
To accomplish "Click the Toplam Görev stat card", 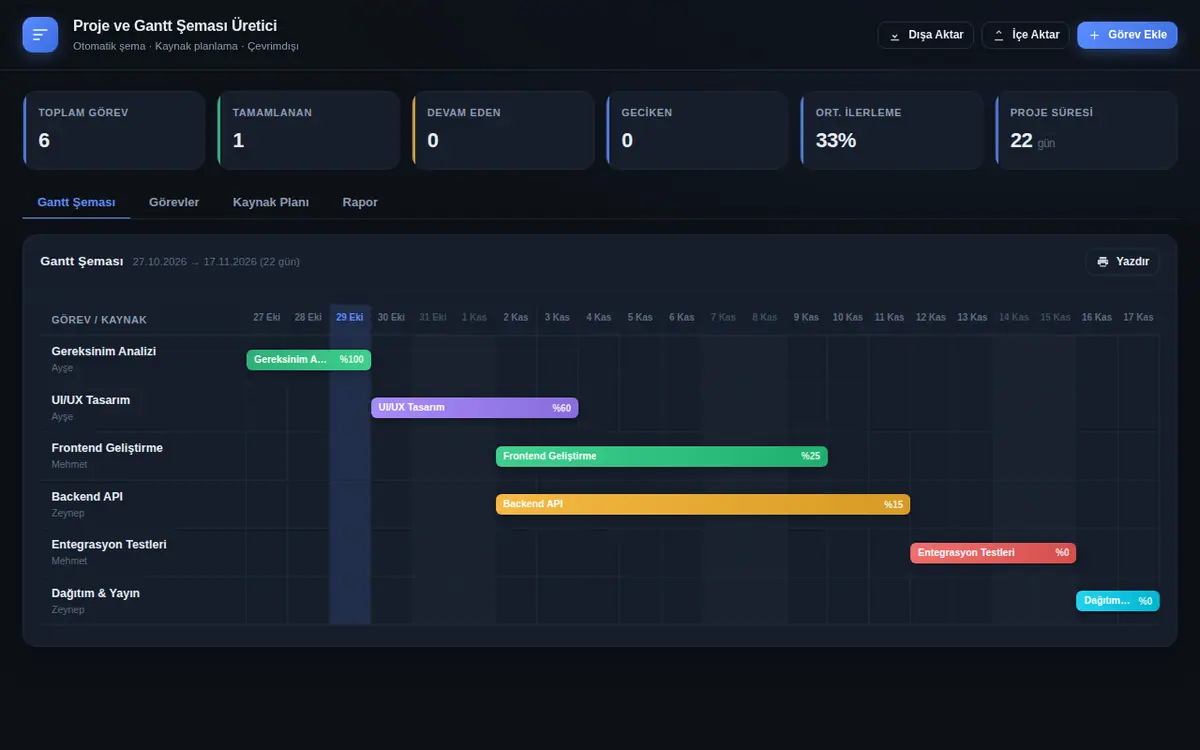I will [x=114, y=130].
